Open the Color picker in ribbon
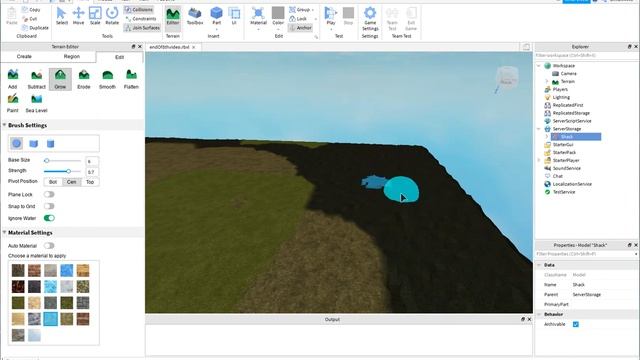The image size is (640, 360). point(278,18)
